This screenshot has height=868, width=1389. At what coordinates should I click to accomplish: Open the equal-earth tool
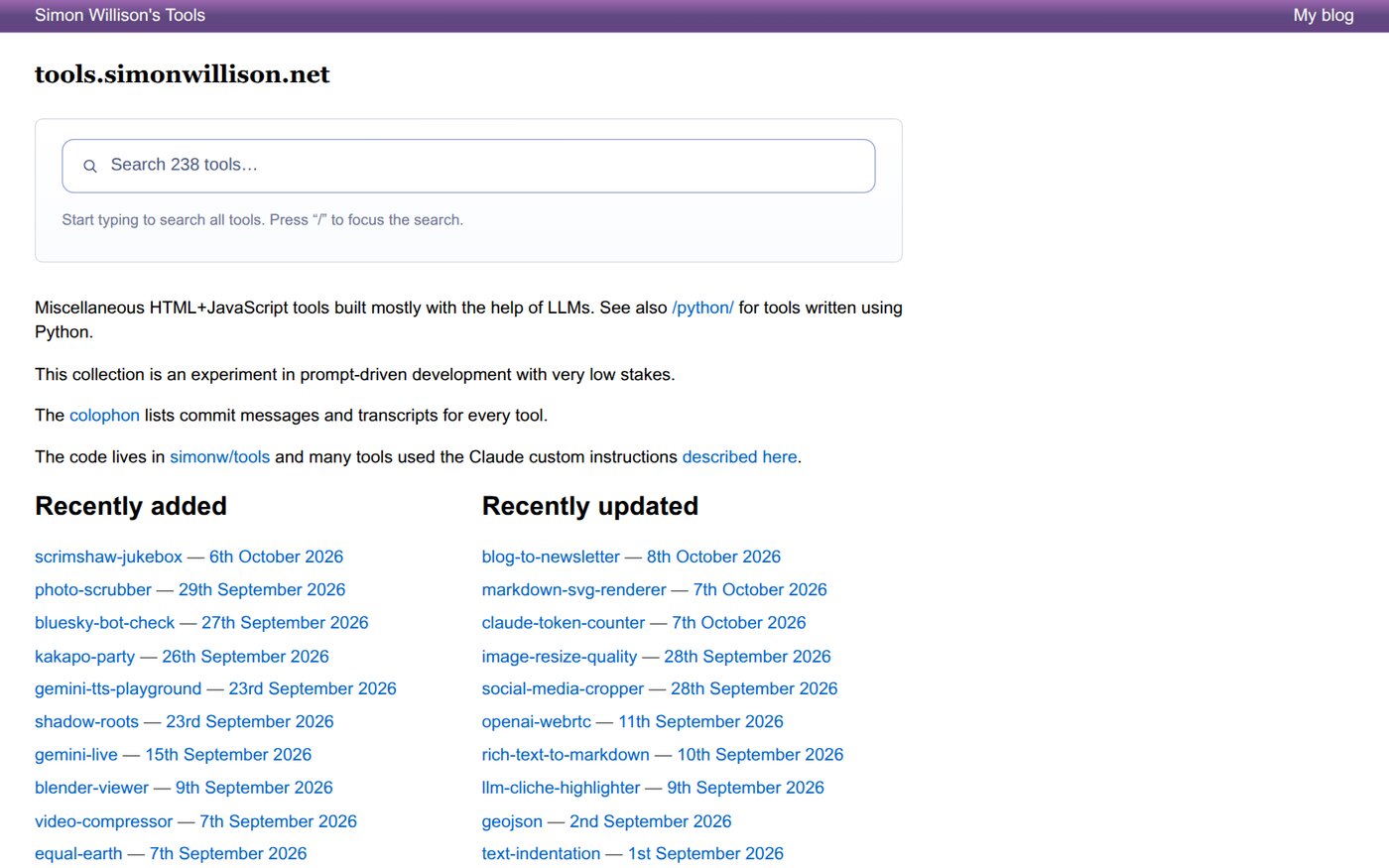[x=78, y=854]
